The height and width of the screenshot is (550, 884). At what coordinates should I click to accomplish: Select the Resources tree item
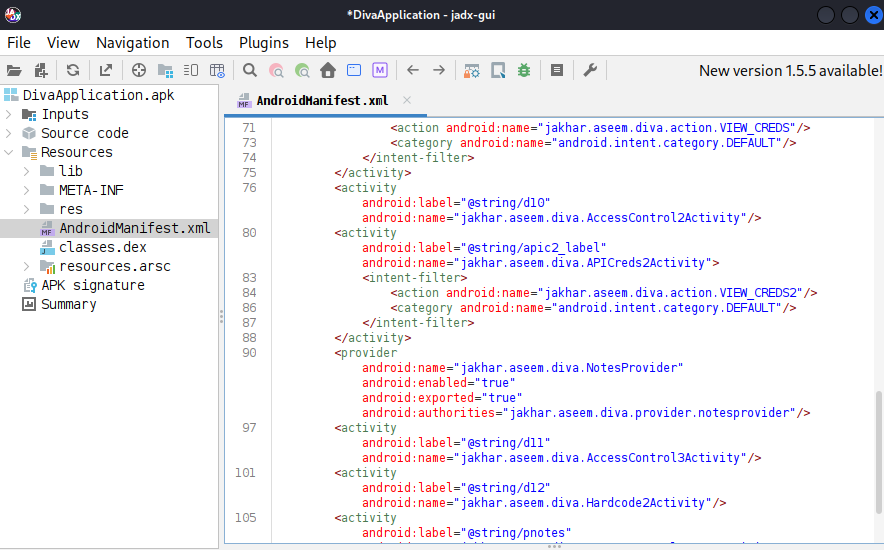[77, 152]
